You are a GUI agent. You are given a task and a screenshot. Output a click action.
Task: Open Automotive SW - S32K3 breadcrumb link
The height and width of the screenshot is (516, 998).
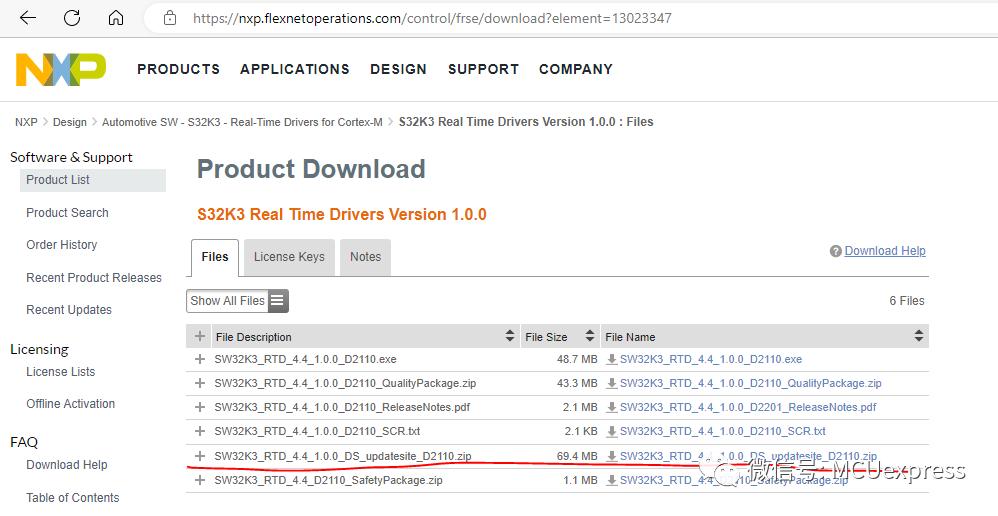(242, 122)
